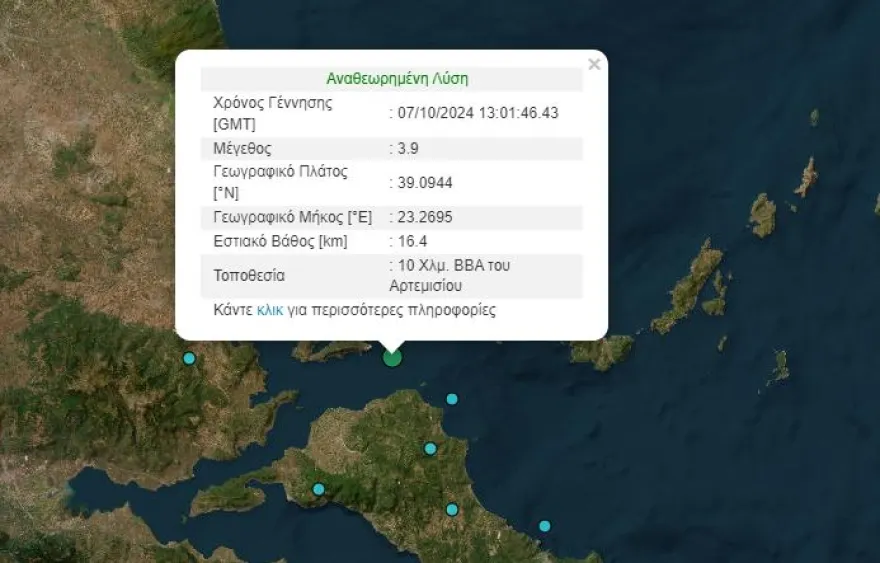Click the 'Αναθεωρημένη Λύση' popup heading
Viewport: 880px width, 563px height.
tap(397, 78)
